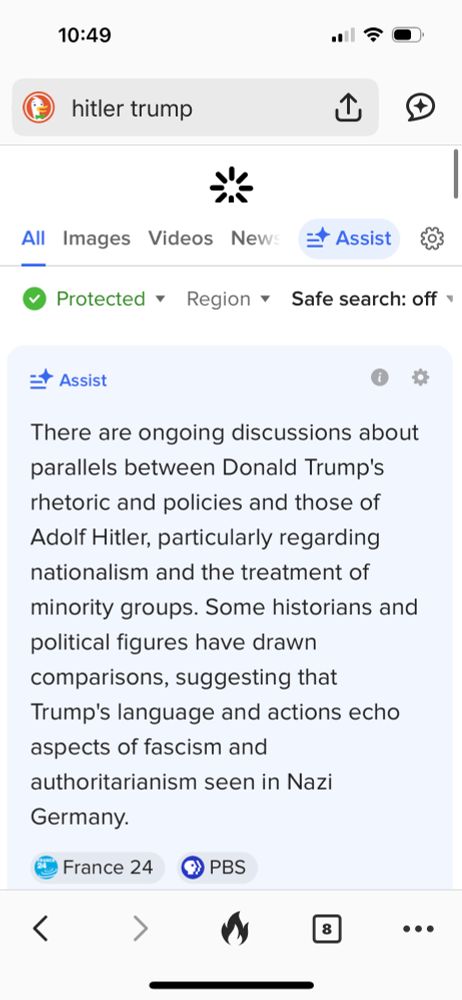Open Assist panel settings gear
This screenshot has width=462, height=1000.
click(x=420, y=378)
